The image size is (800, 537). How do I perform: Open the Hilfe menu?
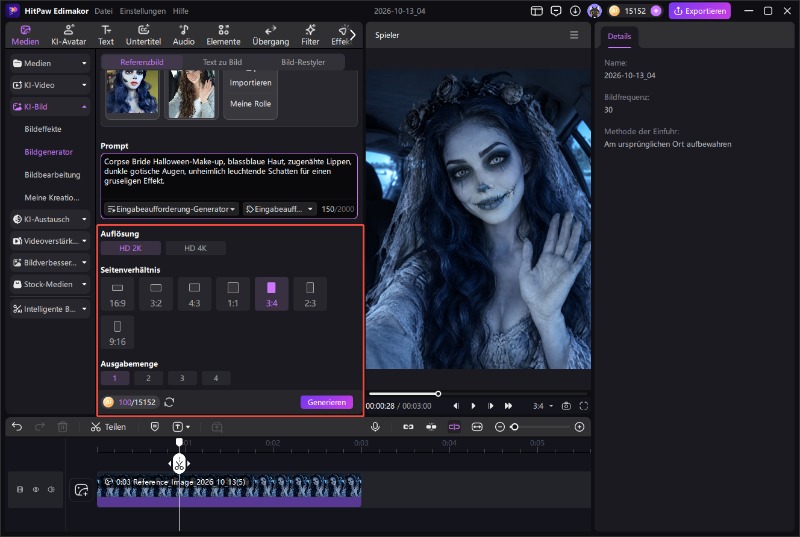click(181, 11)
